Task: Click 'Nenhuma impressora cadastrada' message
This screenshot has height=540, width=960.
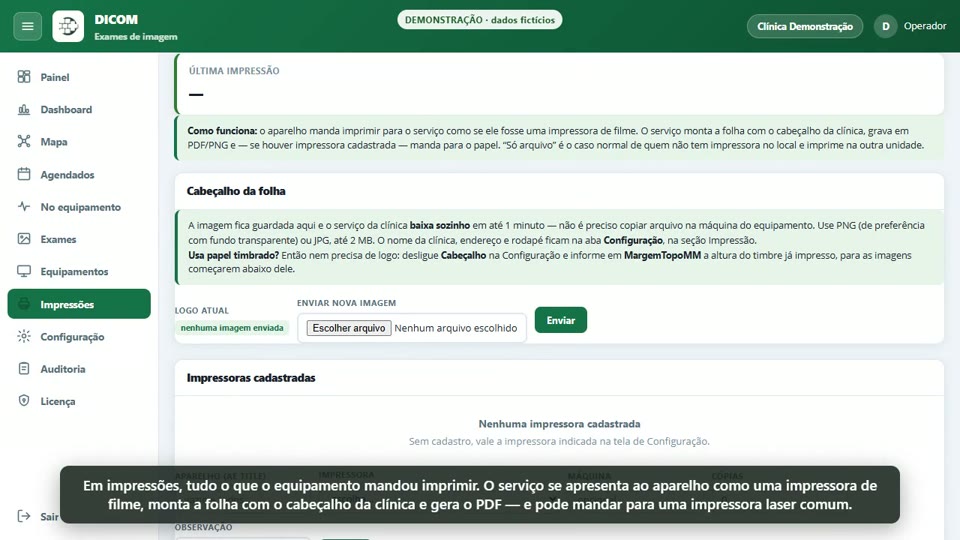Action: pyautogui.click(x=560, y=424)
